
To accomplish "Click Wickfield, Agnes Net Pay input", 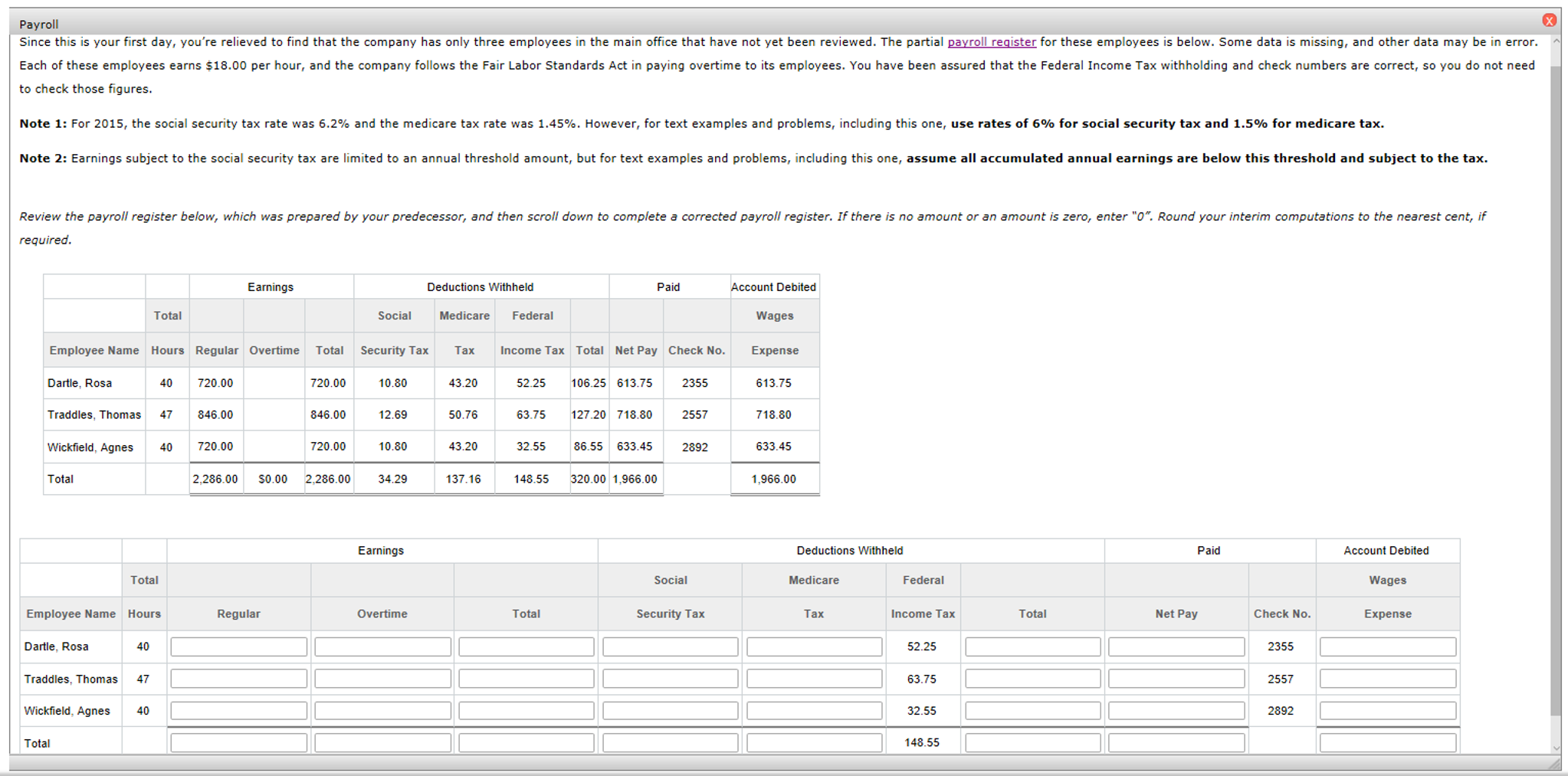I will (1176, 711).
